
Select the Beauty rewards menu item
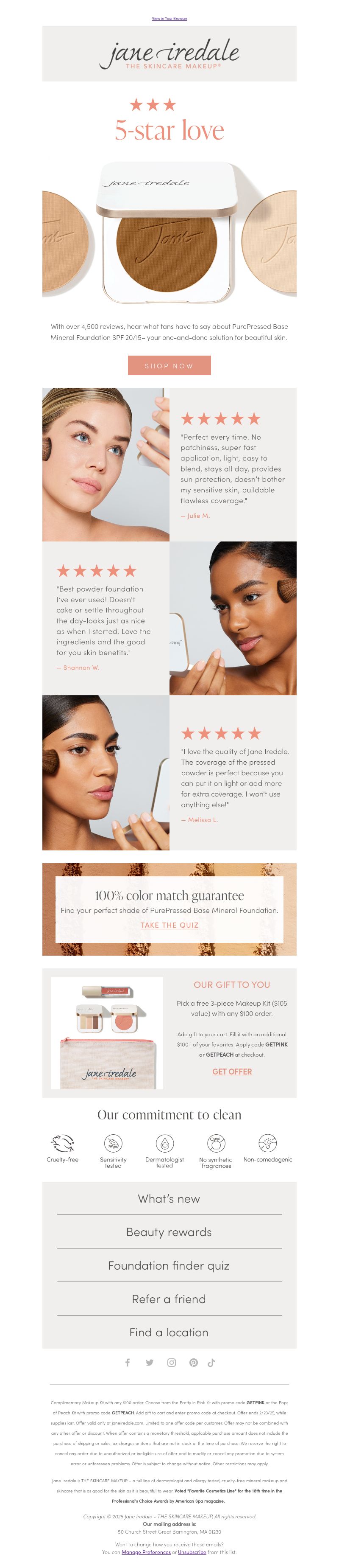[x=169, y=1232]
